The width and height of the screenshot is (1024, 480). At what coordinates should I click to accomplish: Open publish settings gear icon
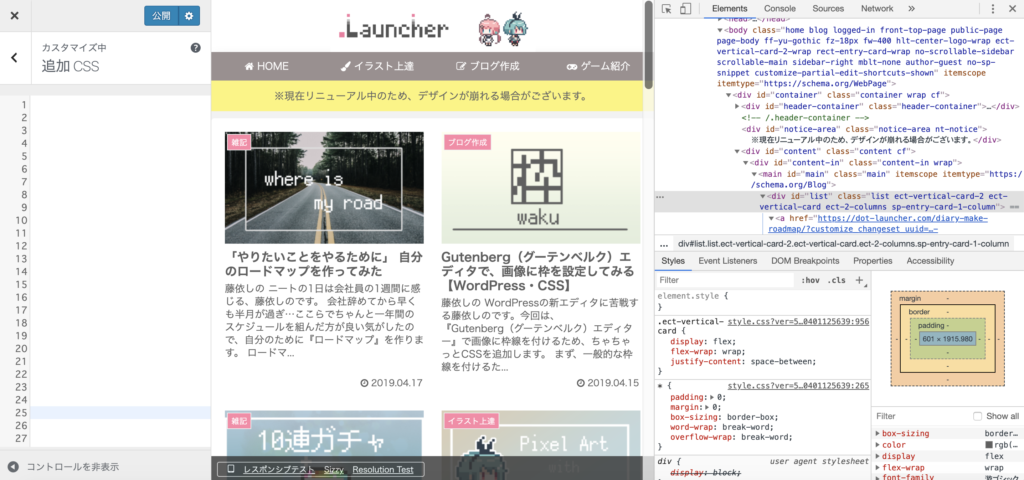[x=189, y=16]
